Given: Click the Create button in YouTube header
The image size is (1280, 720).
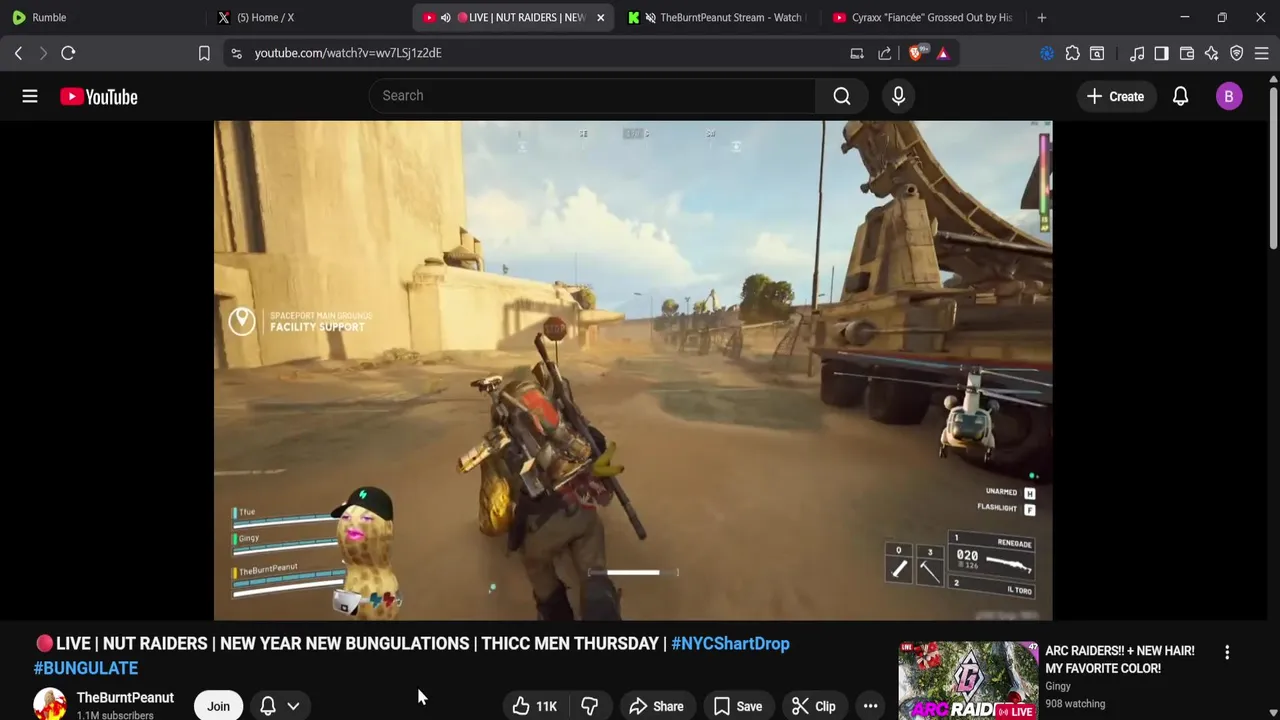Looking at the screenshot, I should 1115,96.
